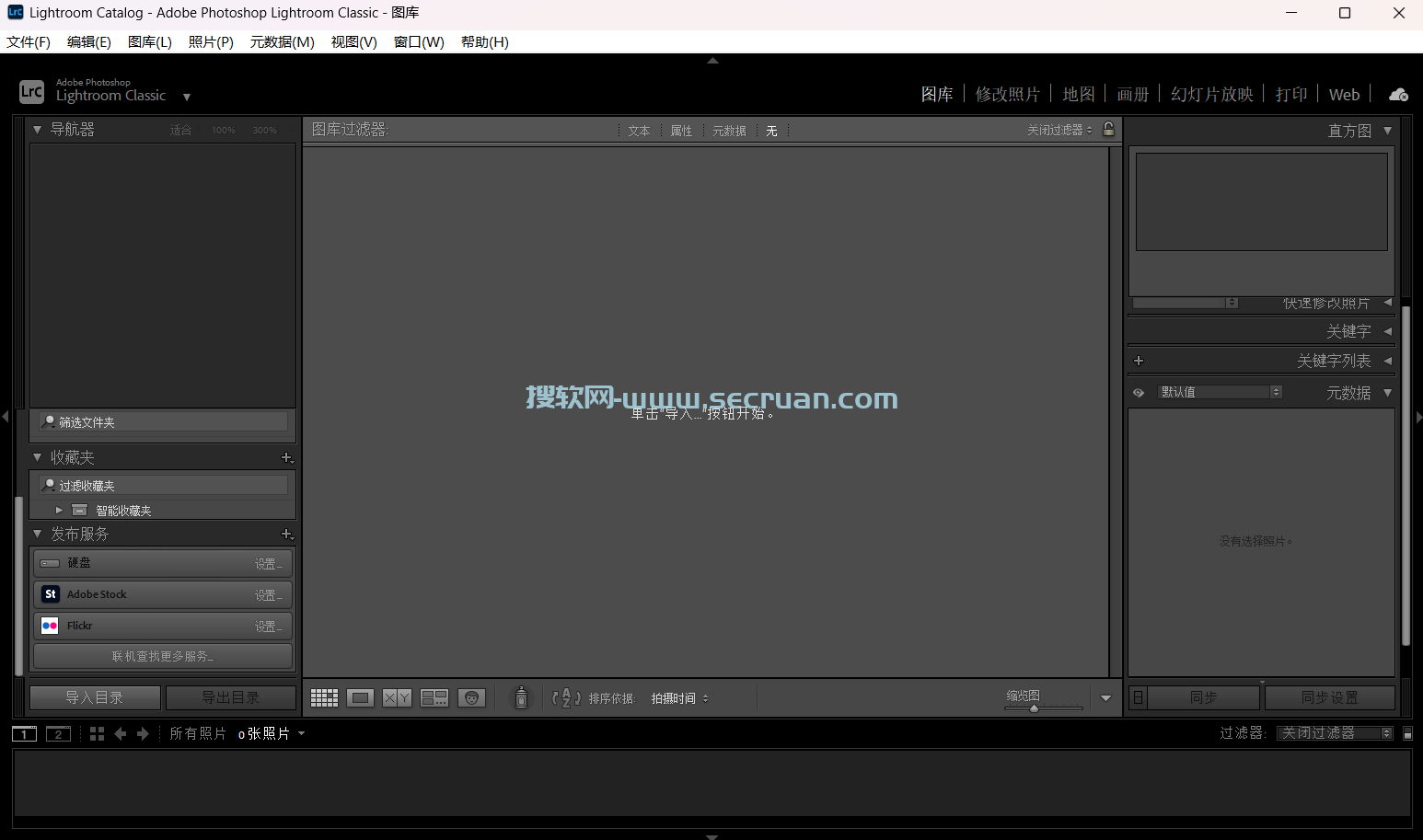This screenshot has width=1423, height=840.
Task: Add keyword with plus icon in 关键字列表
Action: pyautogui.click(x=1139, y=361)
